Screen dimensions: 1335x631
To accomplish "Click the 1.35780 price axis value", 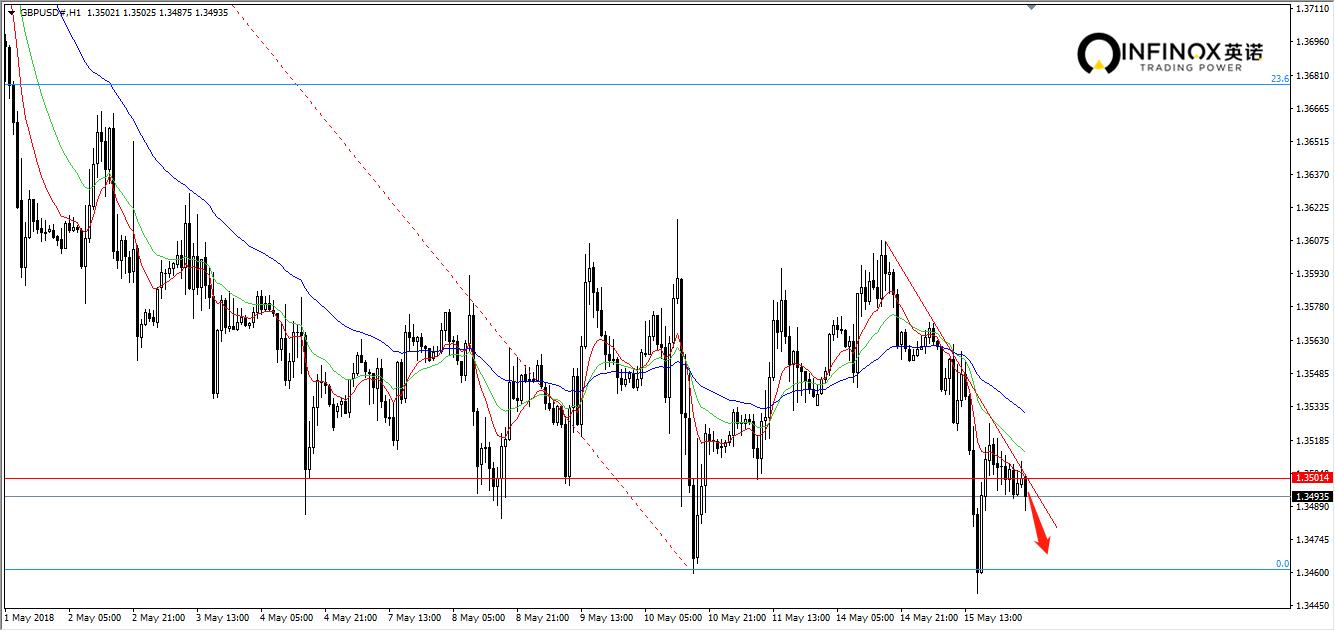I will click(x=1312, y=307).
